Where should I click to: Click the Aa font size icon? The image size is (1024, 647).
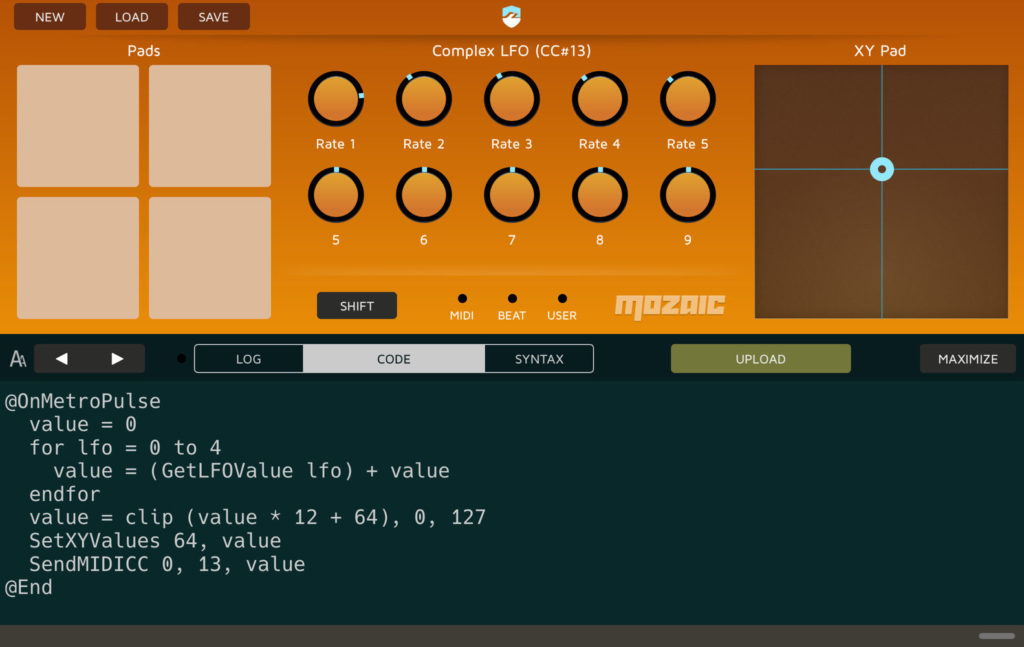pos(16,358)
